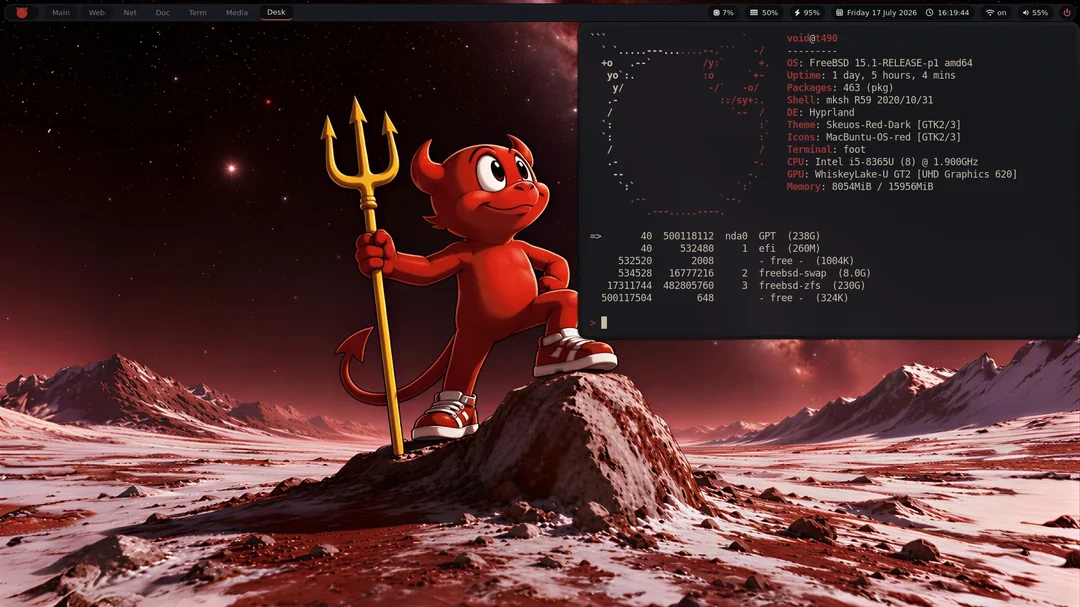The width and height of the screenshot is (1080, 607).
Task: Switch to the Net workspace
Action: pos(129,12)
